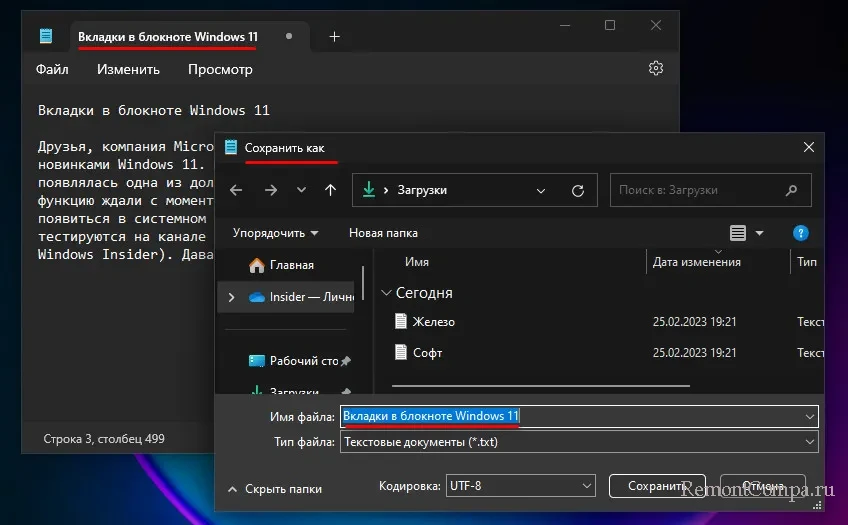The height and width of the screenshot is (525, 848).
Task: Navigate up one folder level
Action: [330, 190]
